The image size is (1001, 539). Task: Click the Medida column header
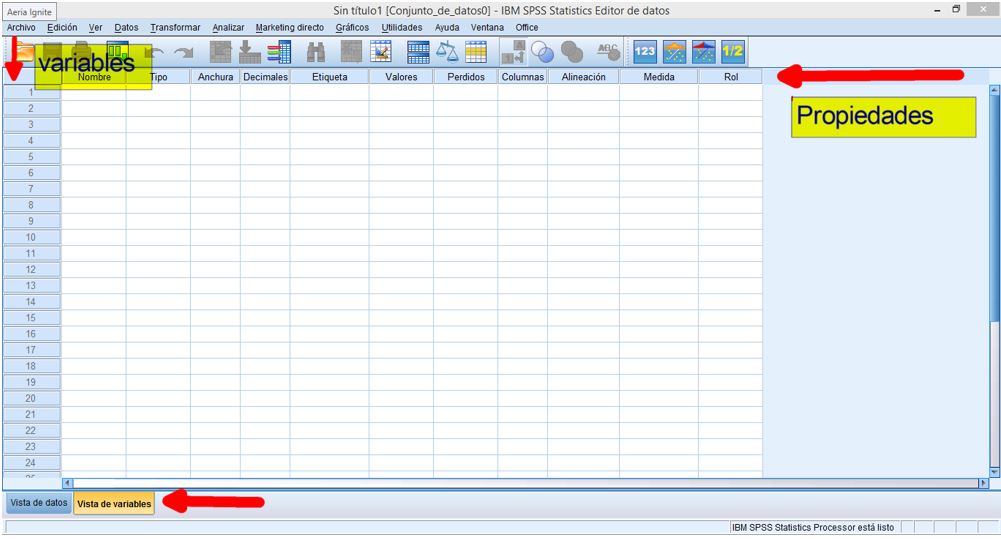pos(659,77)
